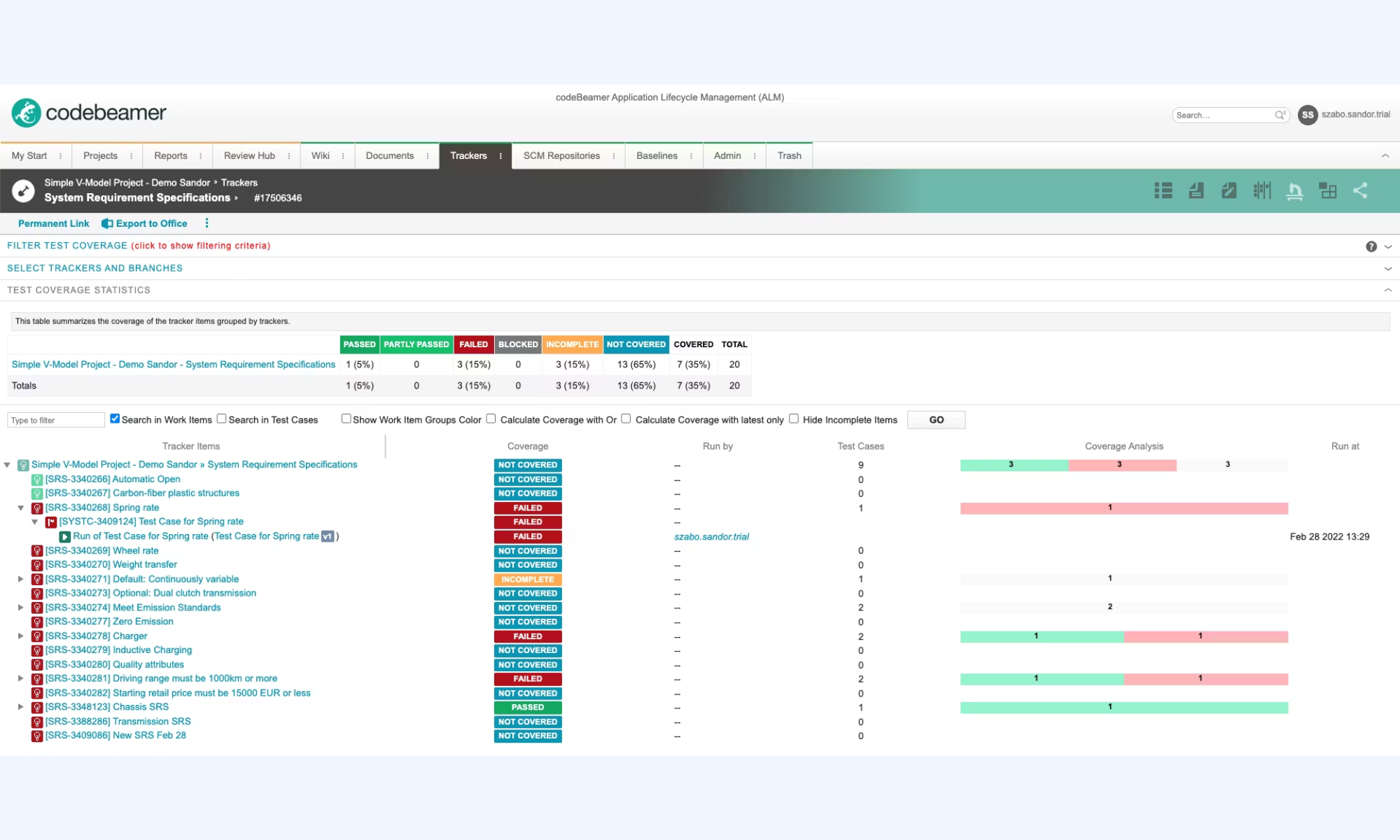The height and width of the screenshot is (840, 1400).
Task: Uncheck Search in Work Items
Action: 115,419
